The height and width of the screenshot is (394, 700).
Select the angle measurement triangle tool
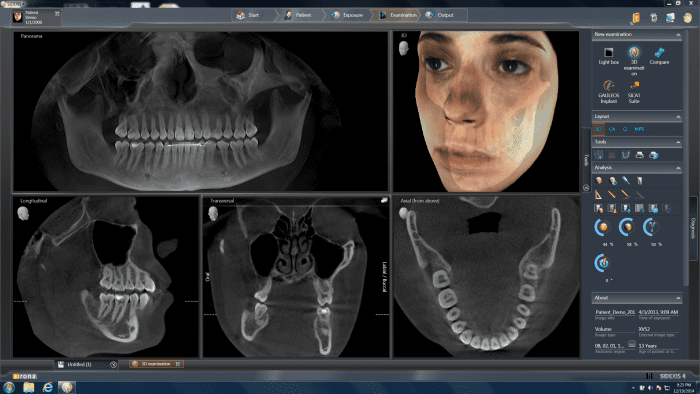click(599, 195)
